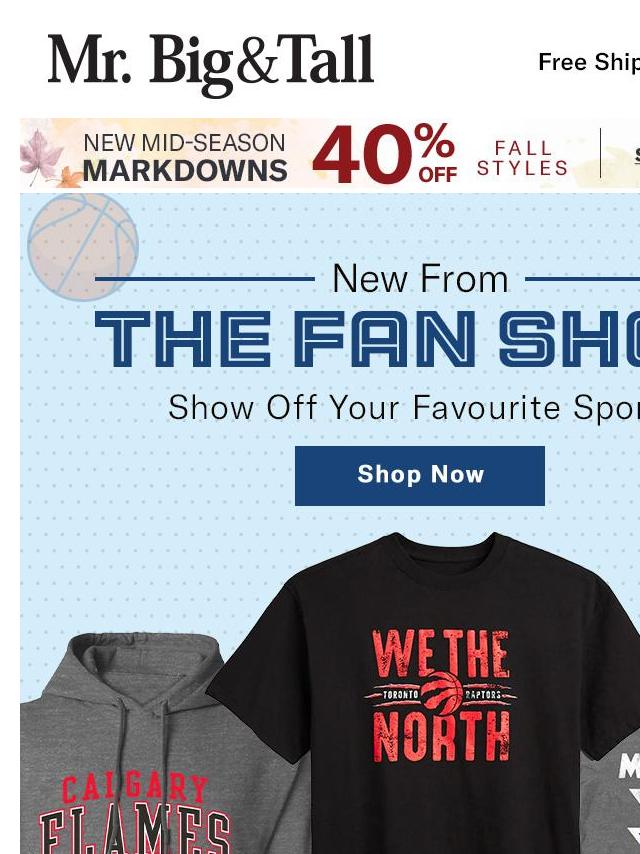Select the Fall Styles banner text

[522, 158]
